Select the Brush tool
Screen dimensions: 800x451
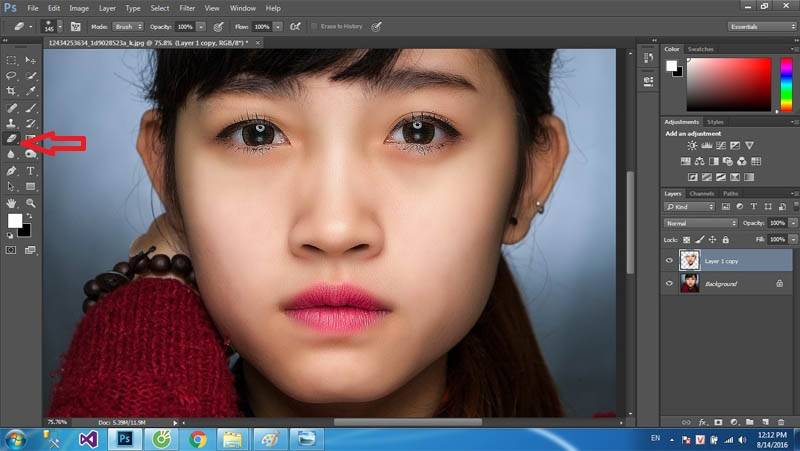31,108
